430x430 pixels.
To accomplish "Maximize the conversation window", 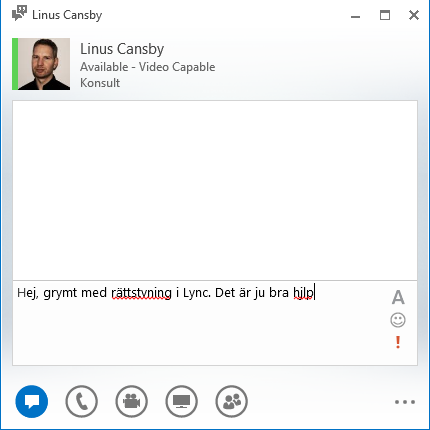I will coord(385,15).
